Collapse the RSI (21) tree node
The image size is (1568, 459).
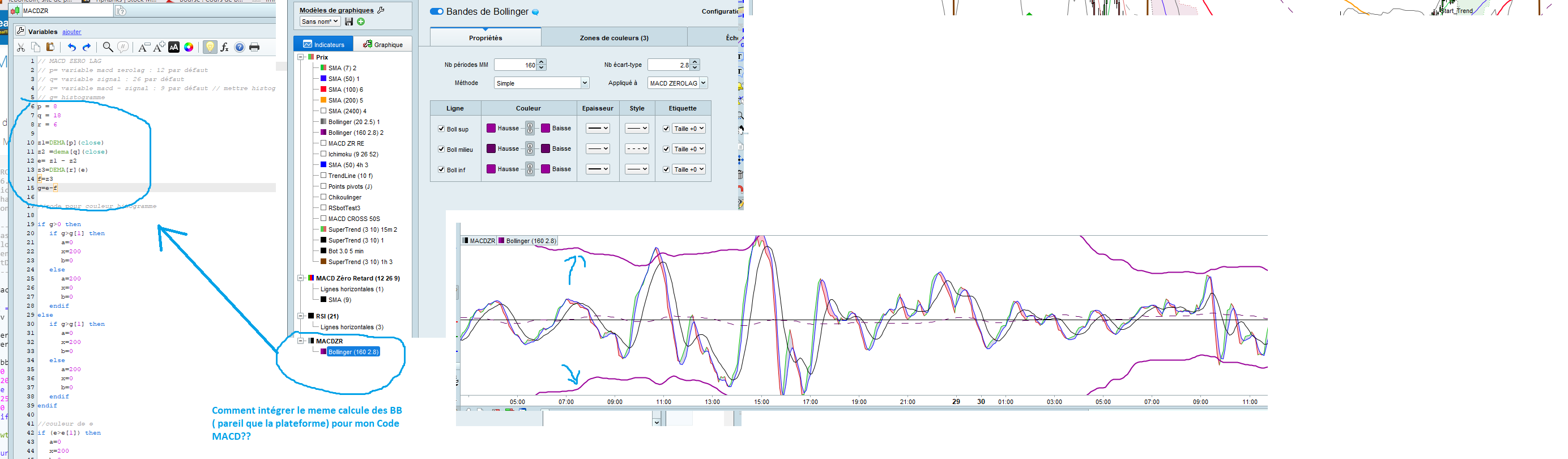[301, 316]
